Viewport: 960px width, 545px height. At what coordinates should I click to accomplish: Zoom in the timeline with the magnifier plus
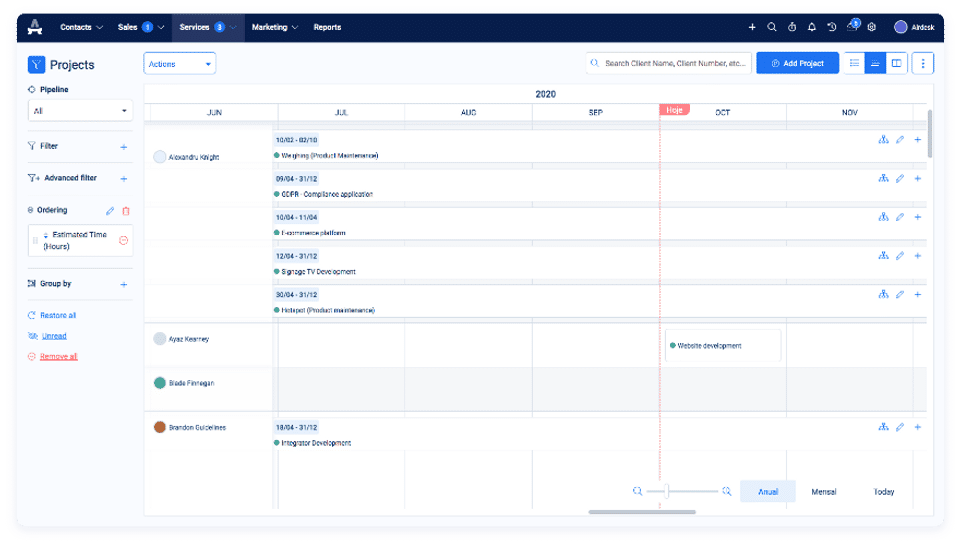point(726,491)
